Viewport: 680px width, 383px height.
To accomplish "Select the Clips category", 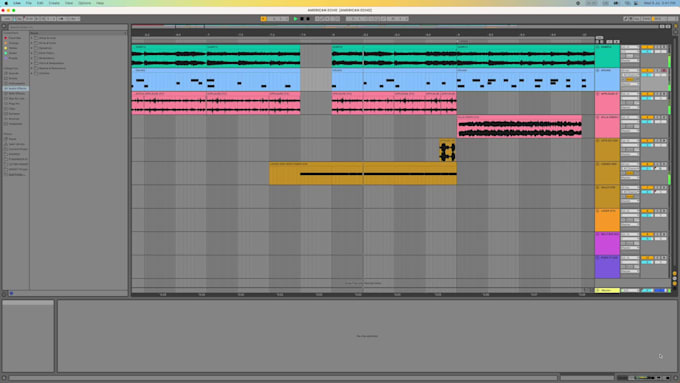I will tap(13, 108).
